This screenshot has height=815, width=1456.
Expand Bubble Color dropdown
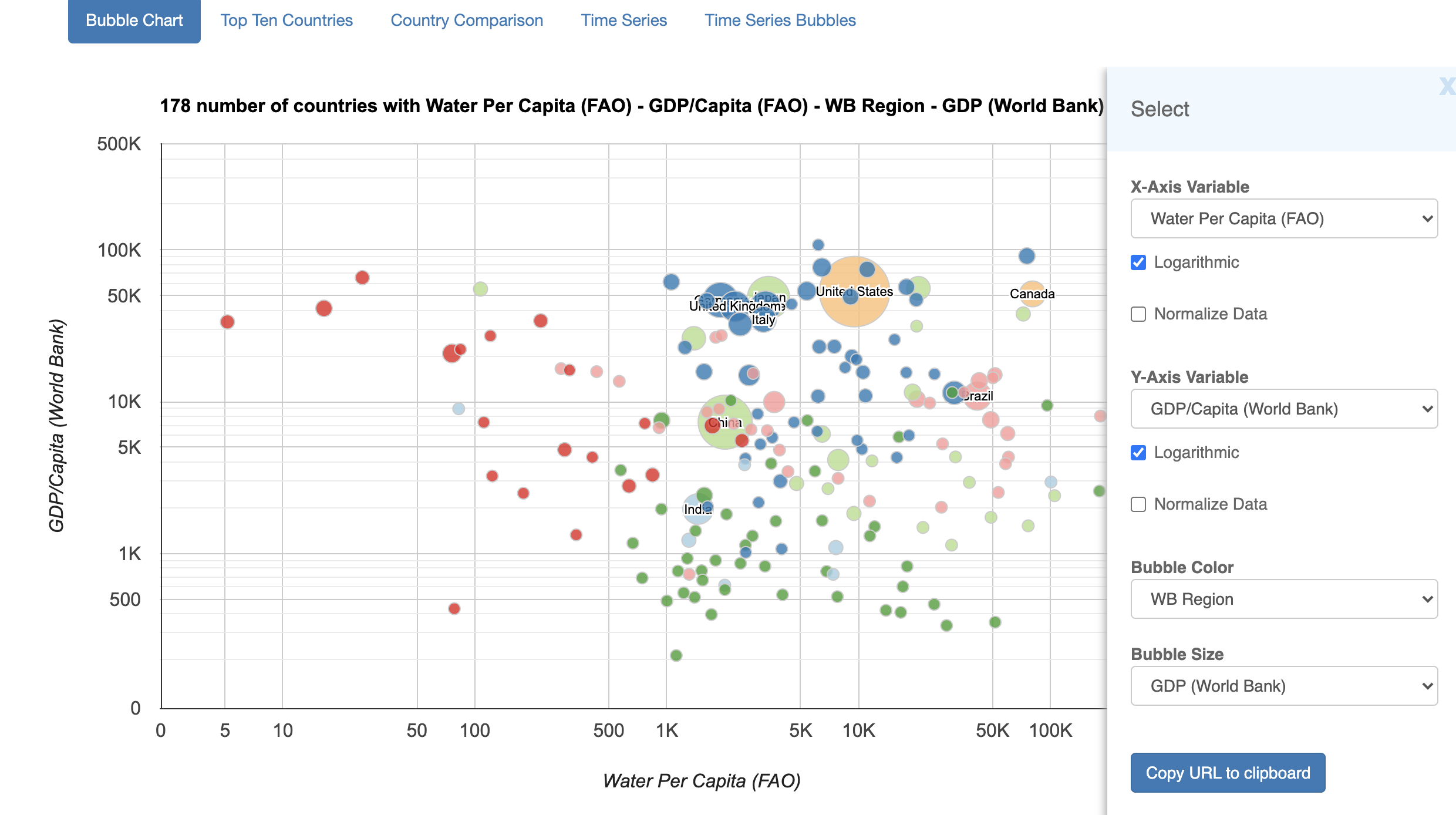tap(1284, 599)
